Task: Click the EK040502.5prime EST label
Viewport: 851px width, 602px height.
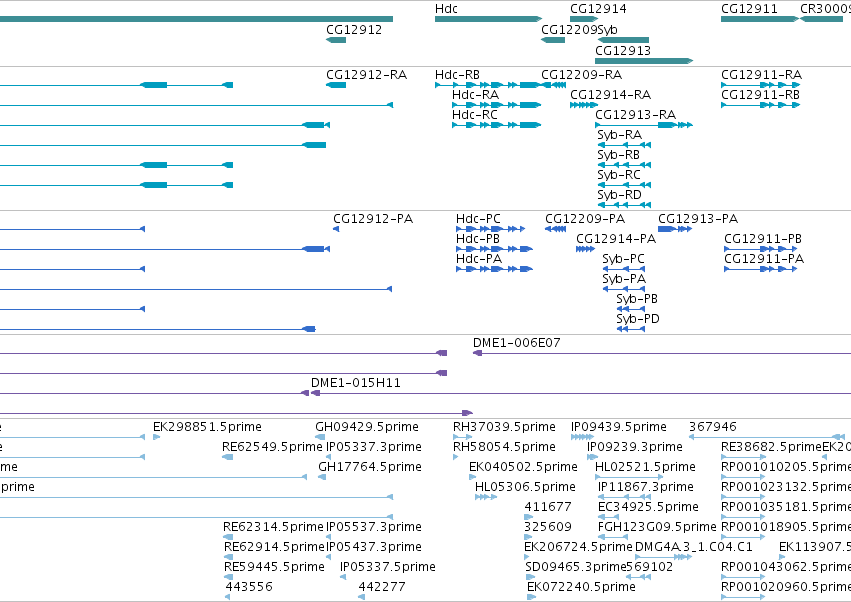Action: point(523,467)
